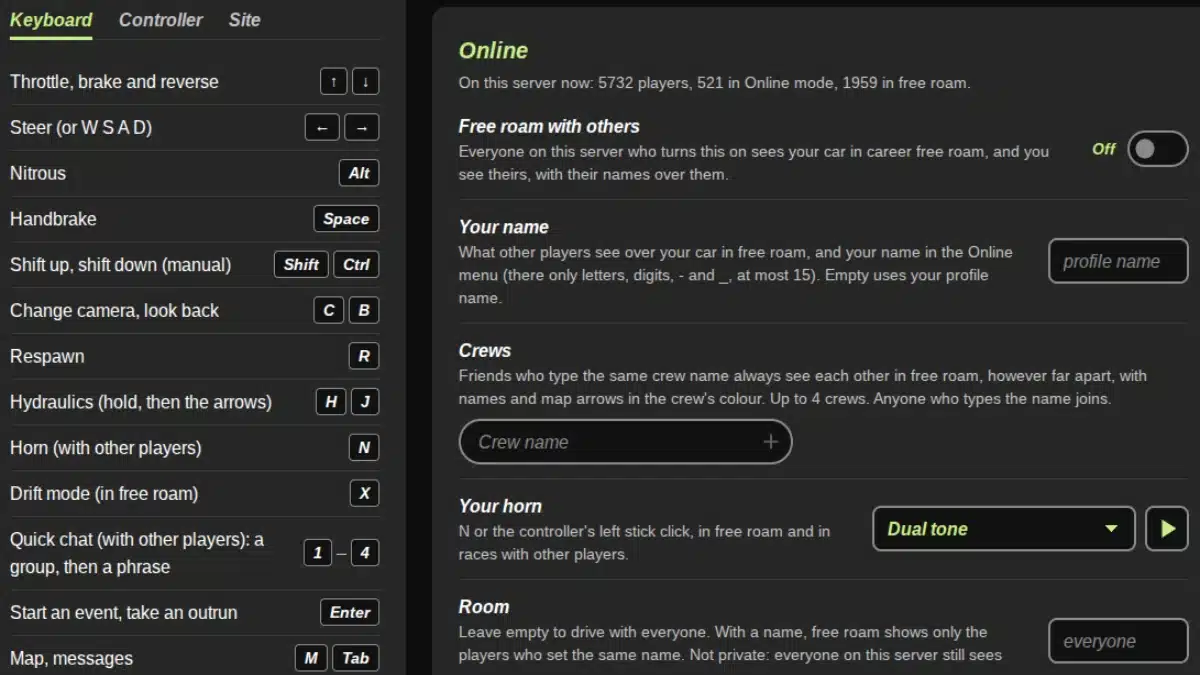Click the Nitrous row label

click(38, 173)
